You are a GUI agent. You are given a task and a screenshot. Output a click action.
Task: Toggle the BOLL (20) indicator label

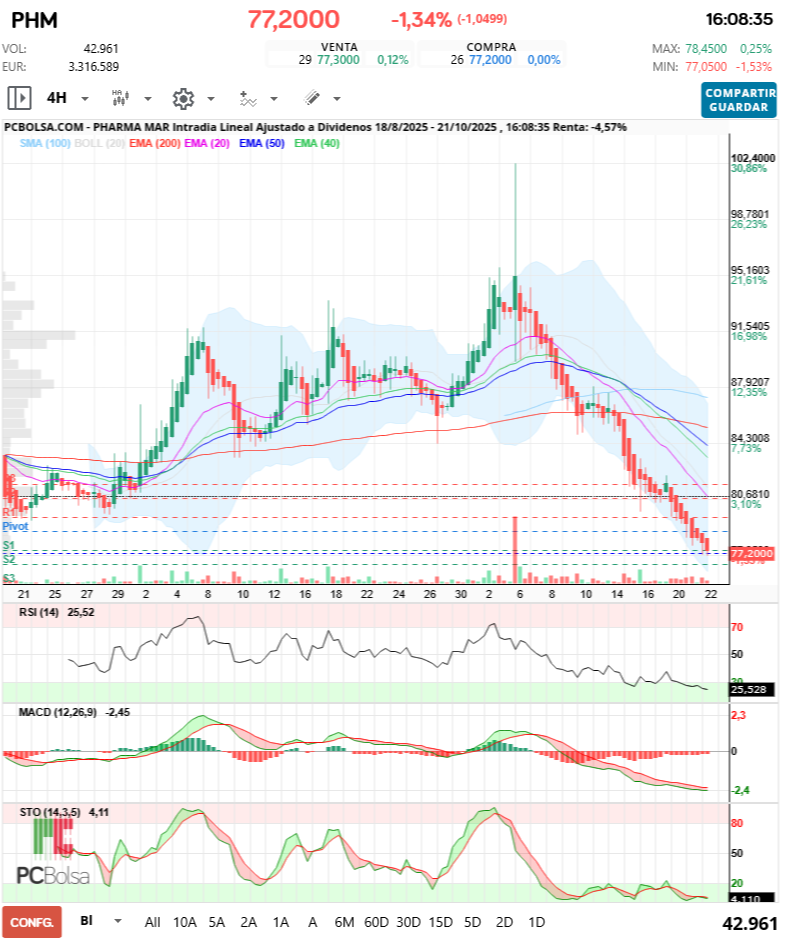point(100,144)
